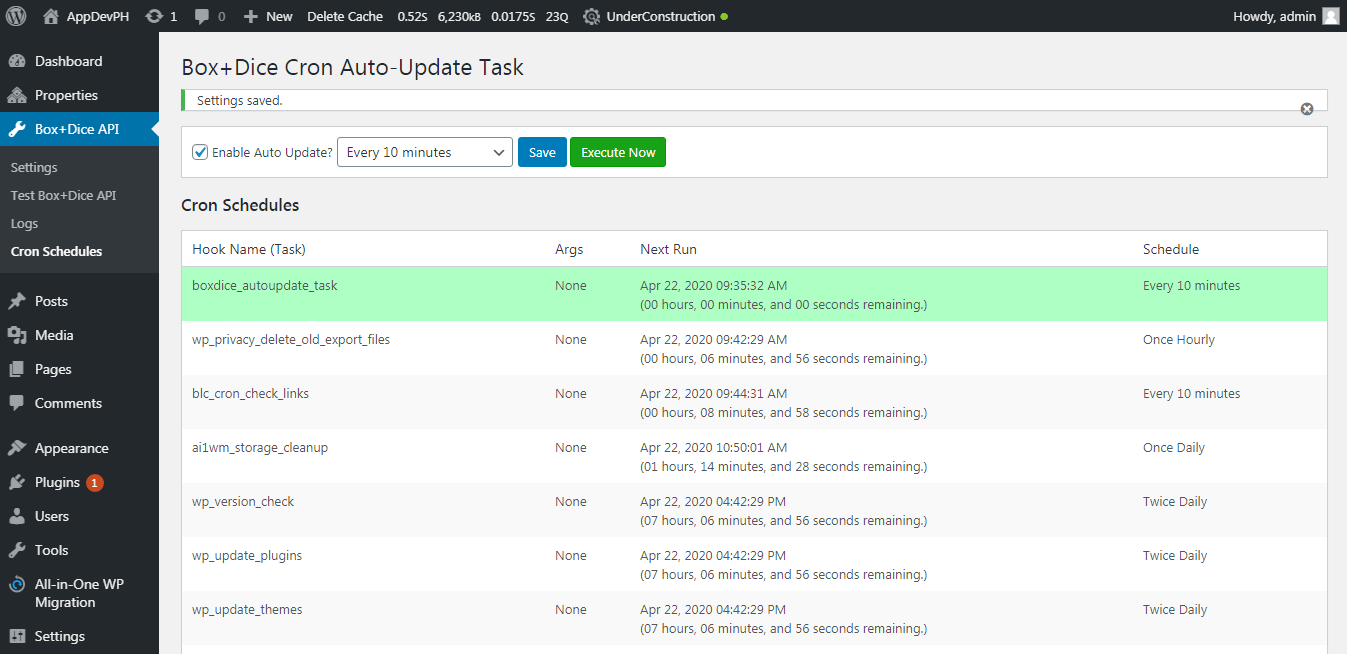Click the Settings sliders icon in sidebar

[x=17, y=636]
